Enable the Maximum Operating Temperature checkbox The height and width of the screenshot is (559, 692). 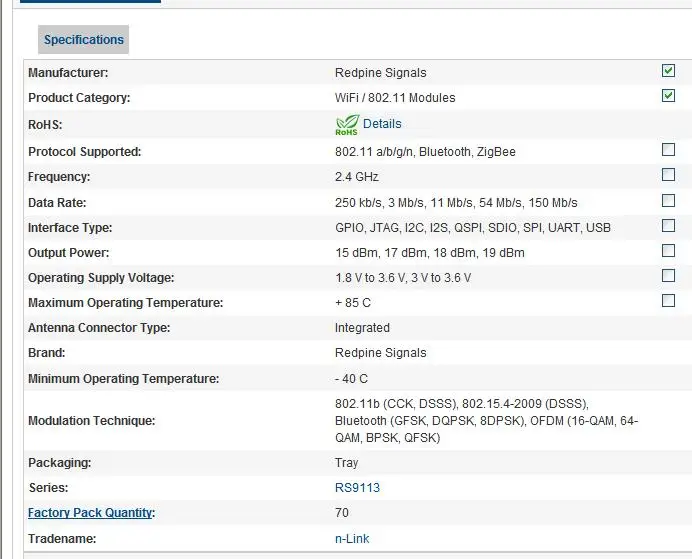pyautogui.click(x=668, y=301)
